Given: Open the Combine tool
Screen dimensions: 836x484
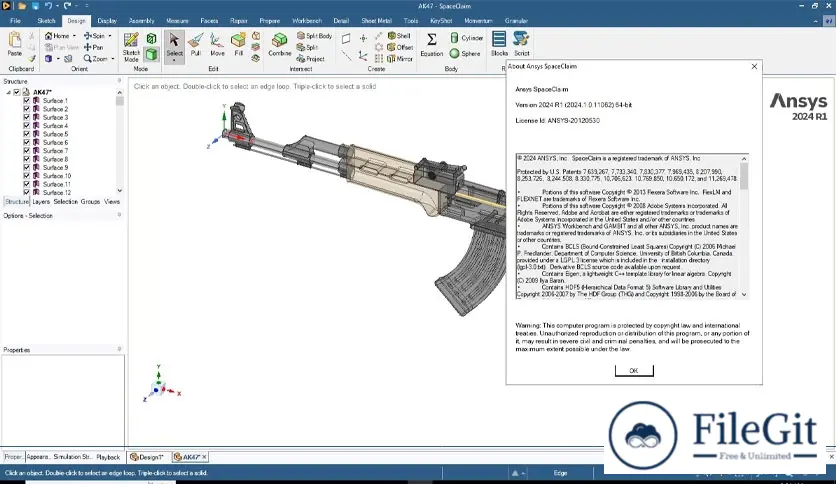Looking at the screenshot, I should [x=279, y=44].
